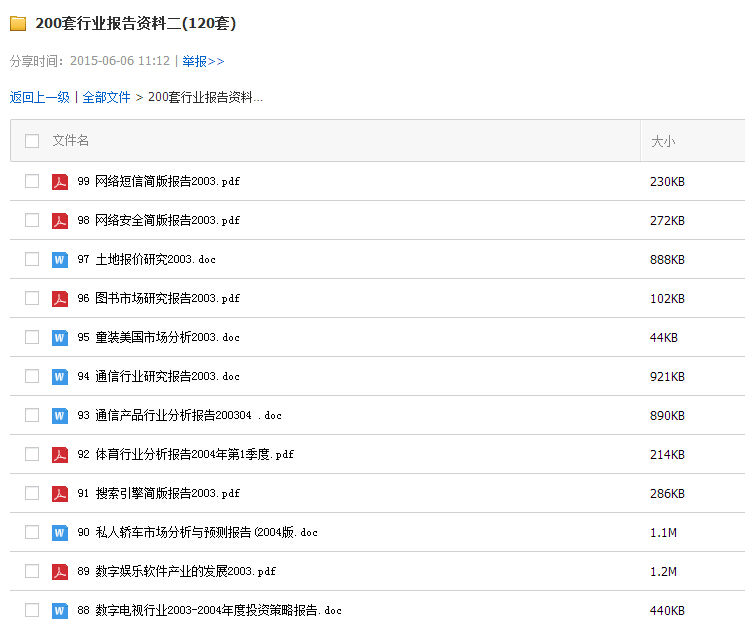Select checkbox for 95 童装美国市场分析2003.doc
Screen dimensions: 745x619
point(32,337)
